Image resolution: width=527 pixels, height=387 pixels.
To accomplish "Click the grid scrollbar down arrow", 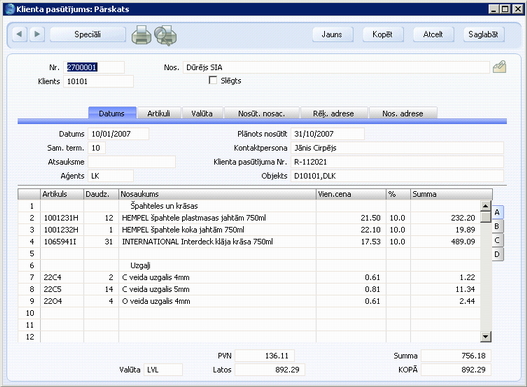I will (486, 336).
